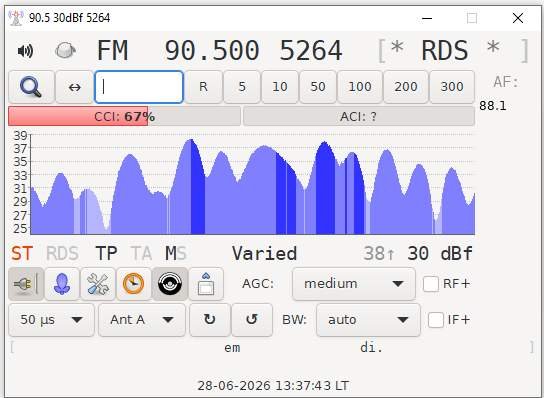Viewport: 544px width, 398px height.
Task: Click the gray stereo/mono blob icon
Action: (65, 51)
